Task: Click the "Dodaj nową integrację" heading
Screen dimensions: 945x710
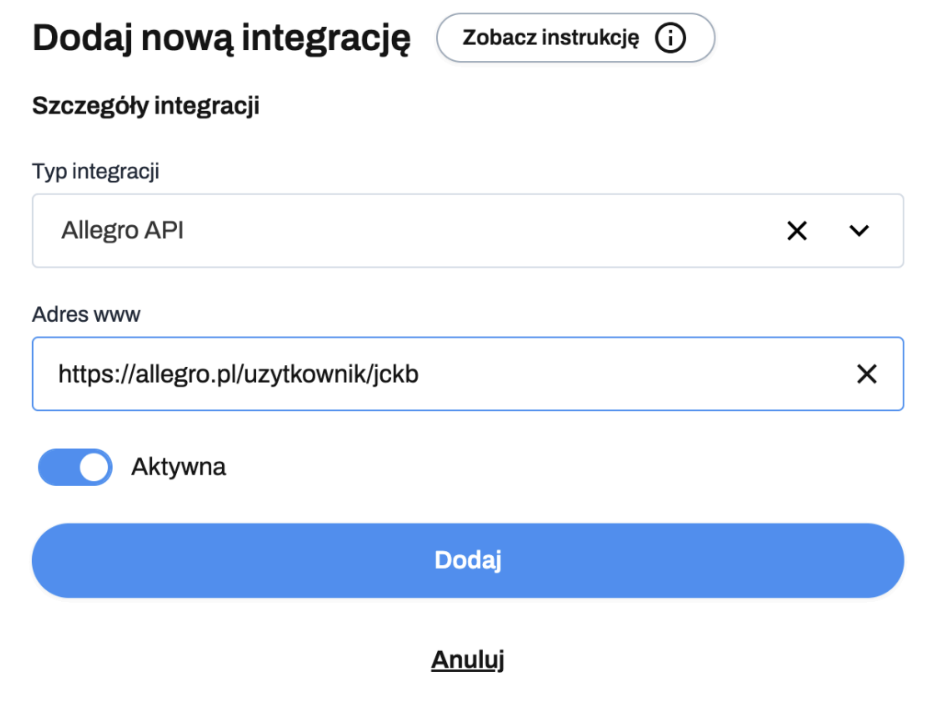Action: (222, 39)
